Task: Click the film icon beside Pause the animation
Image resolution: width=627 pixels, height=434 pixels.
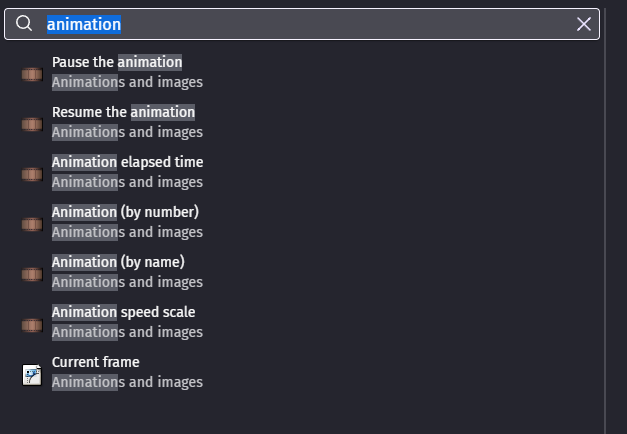Action: click(x=32, y=73)
